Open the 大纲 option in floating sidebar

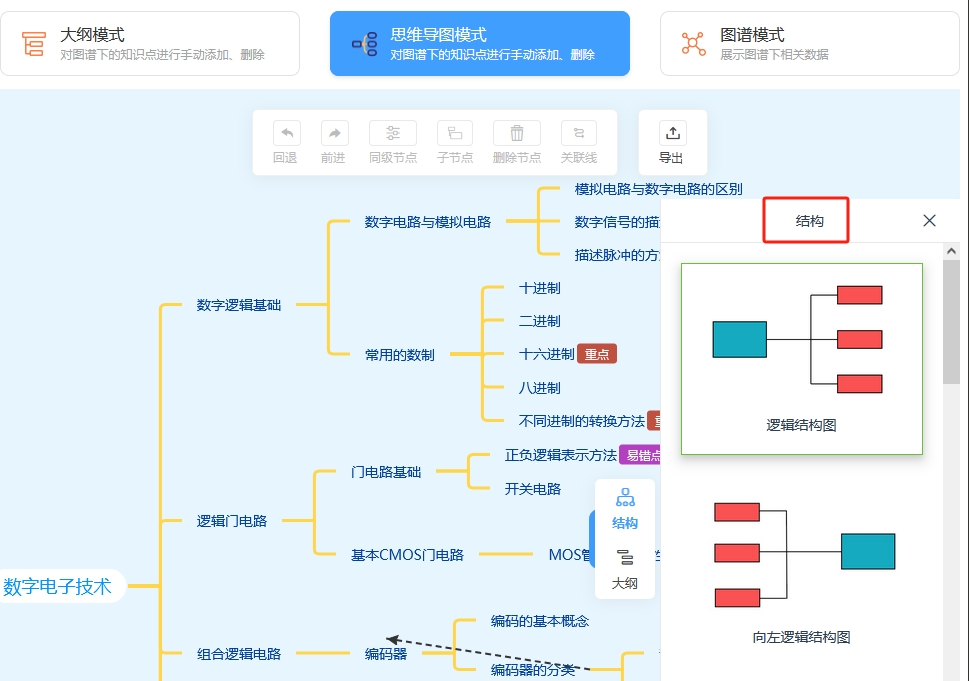(x=625, y=568)
